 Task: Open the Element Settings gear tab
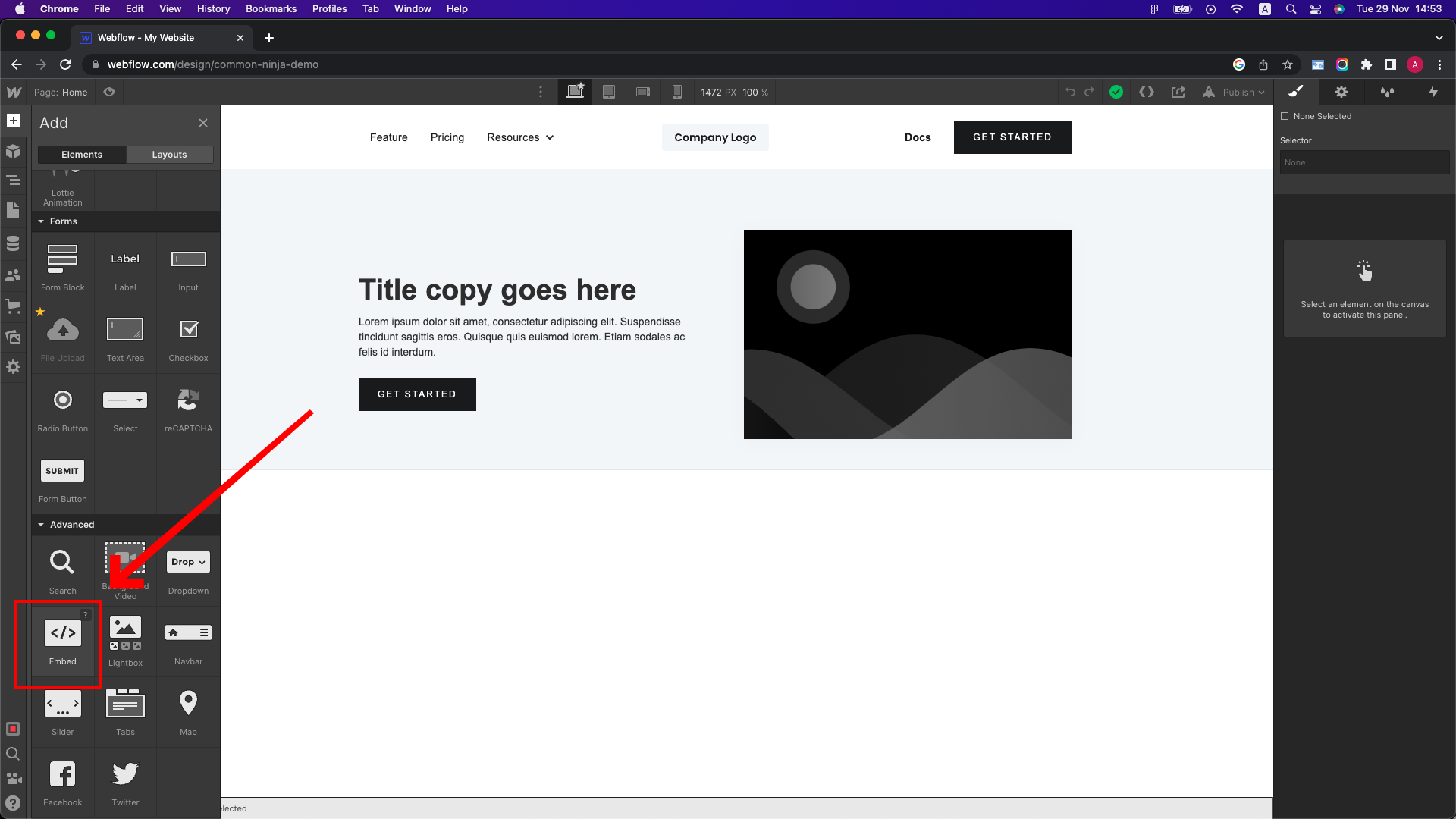pyautogui.click(x=1341, y=92)
